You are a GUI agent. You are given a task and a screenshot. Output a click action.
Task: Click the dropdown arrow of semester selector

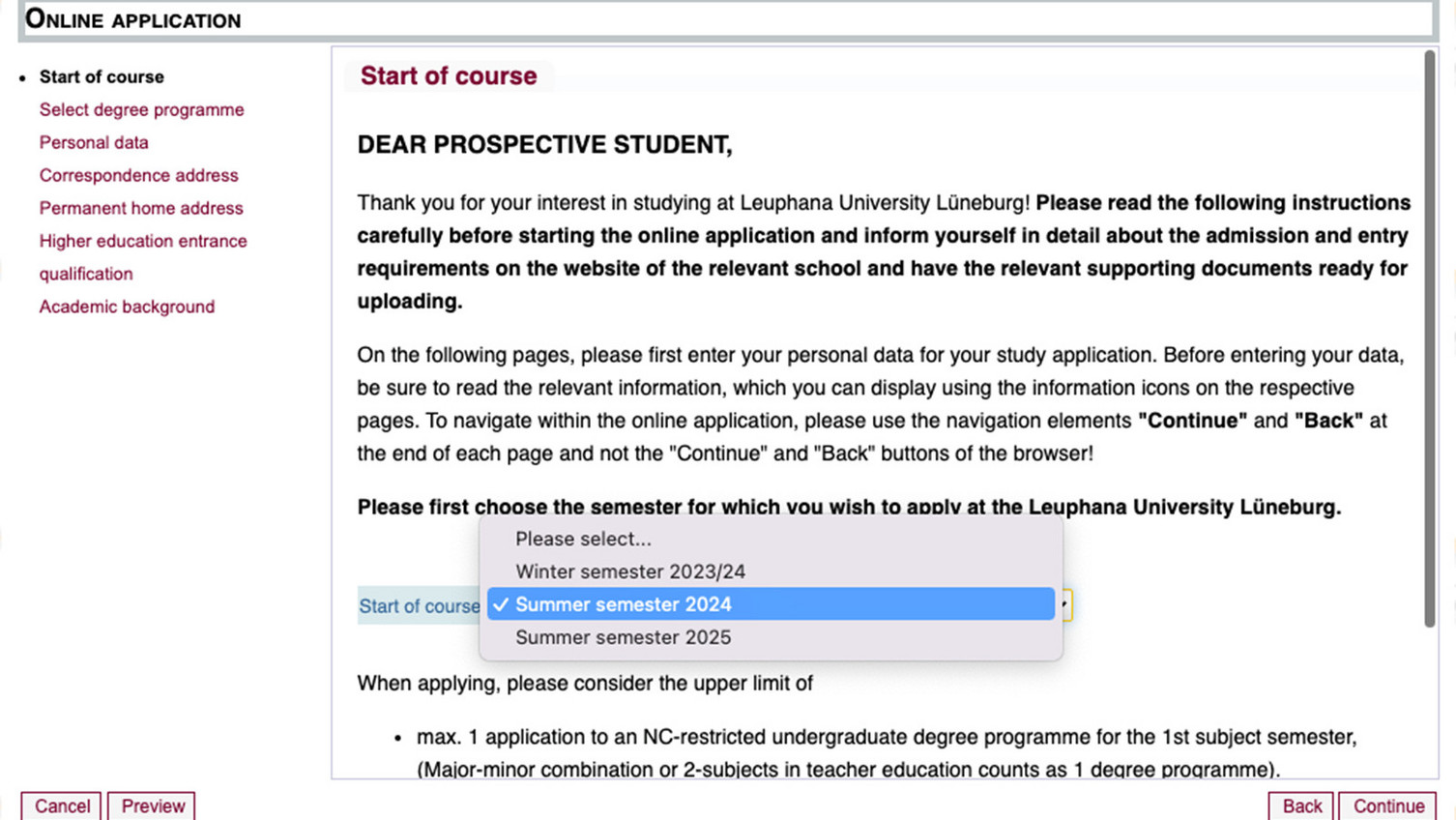coord(1064,605)
